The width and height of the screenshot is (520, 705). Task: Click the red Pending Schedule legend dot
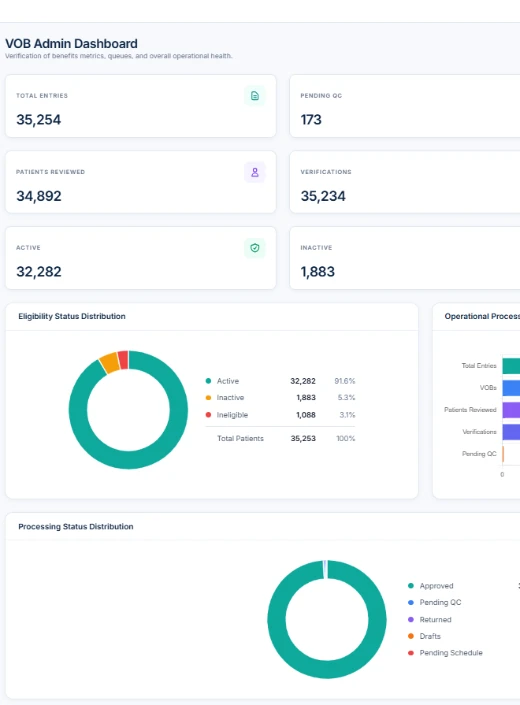[x=410, y=652]
